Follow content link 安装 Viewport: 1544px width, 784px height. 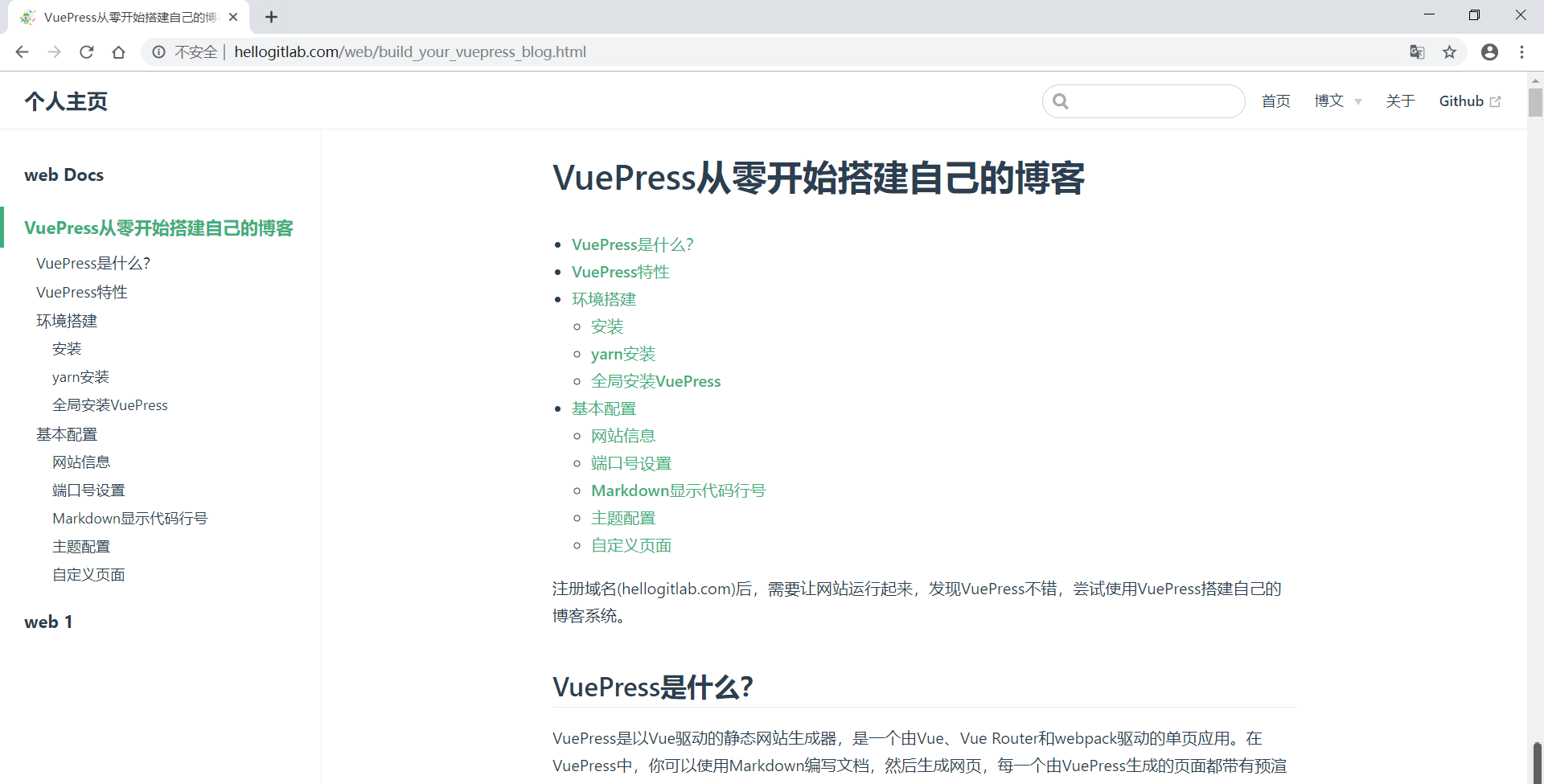tap(607, 326)
